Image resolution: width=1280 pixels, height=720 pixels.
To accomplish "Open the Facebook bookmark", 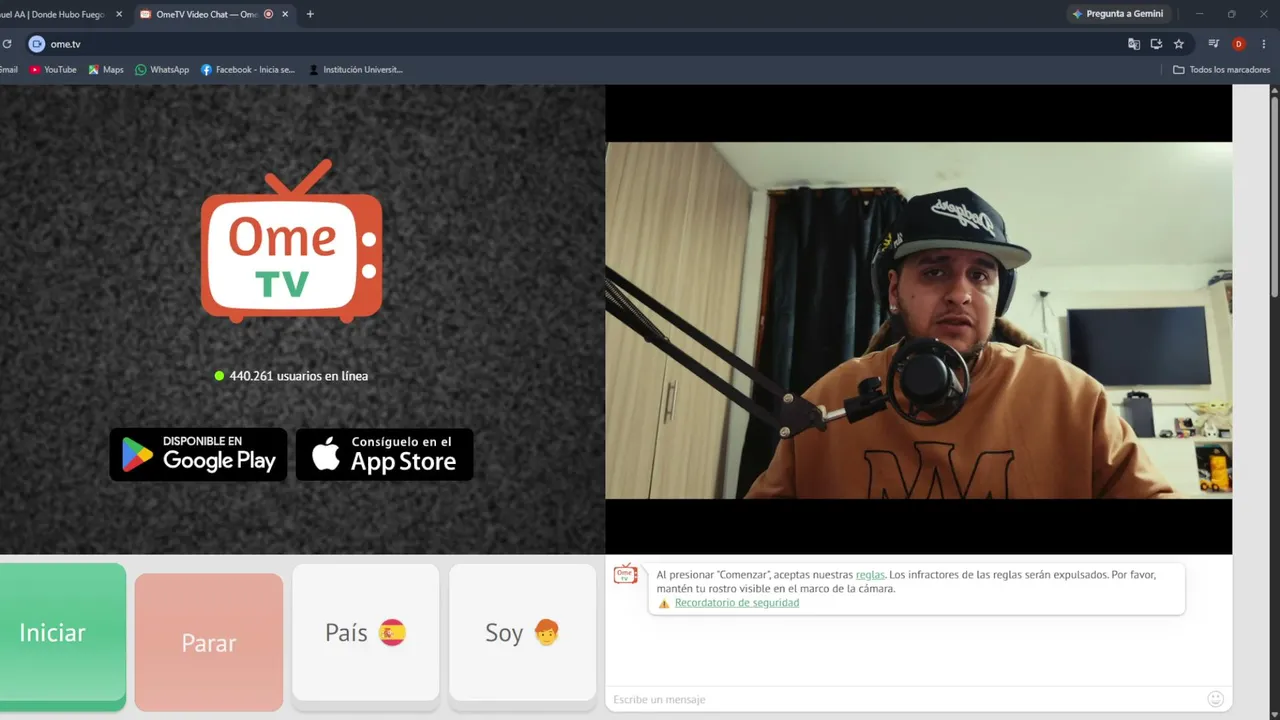I will tap(248, 70).
